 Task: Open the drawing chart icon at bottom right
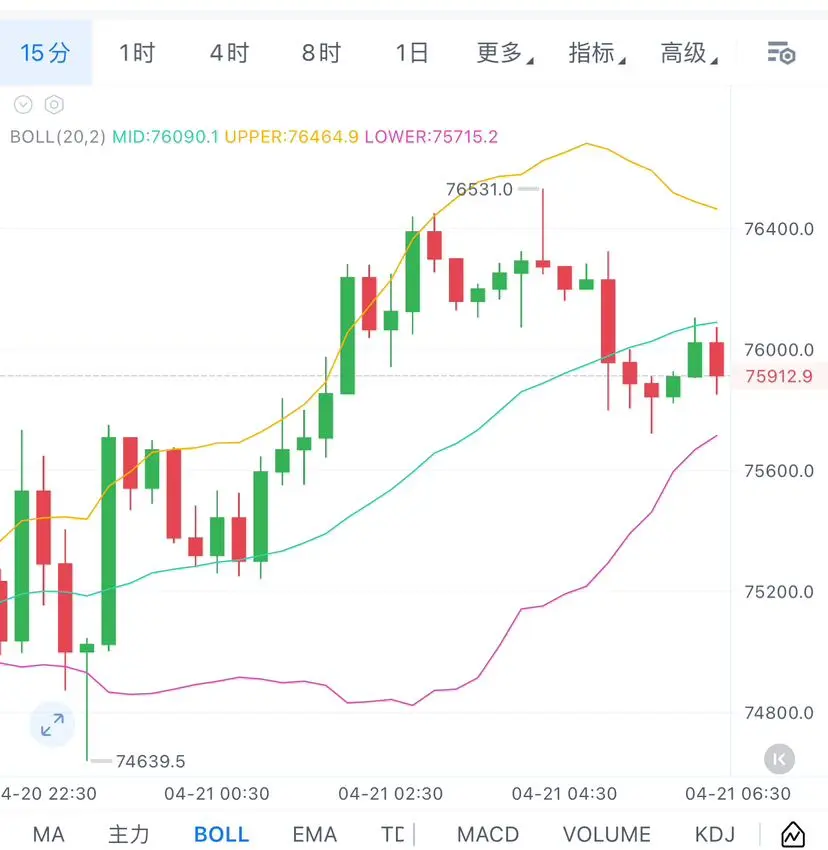[x=793, y=834]
